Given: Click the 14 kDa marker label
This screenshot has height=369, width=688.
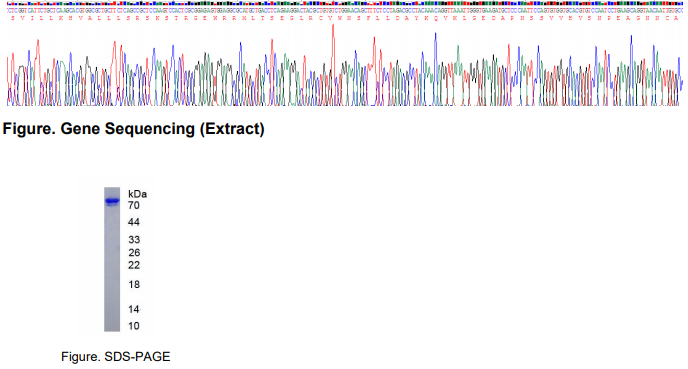Looking at the screenshot, I should [134, 309].
